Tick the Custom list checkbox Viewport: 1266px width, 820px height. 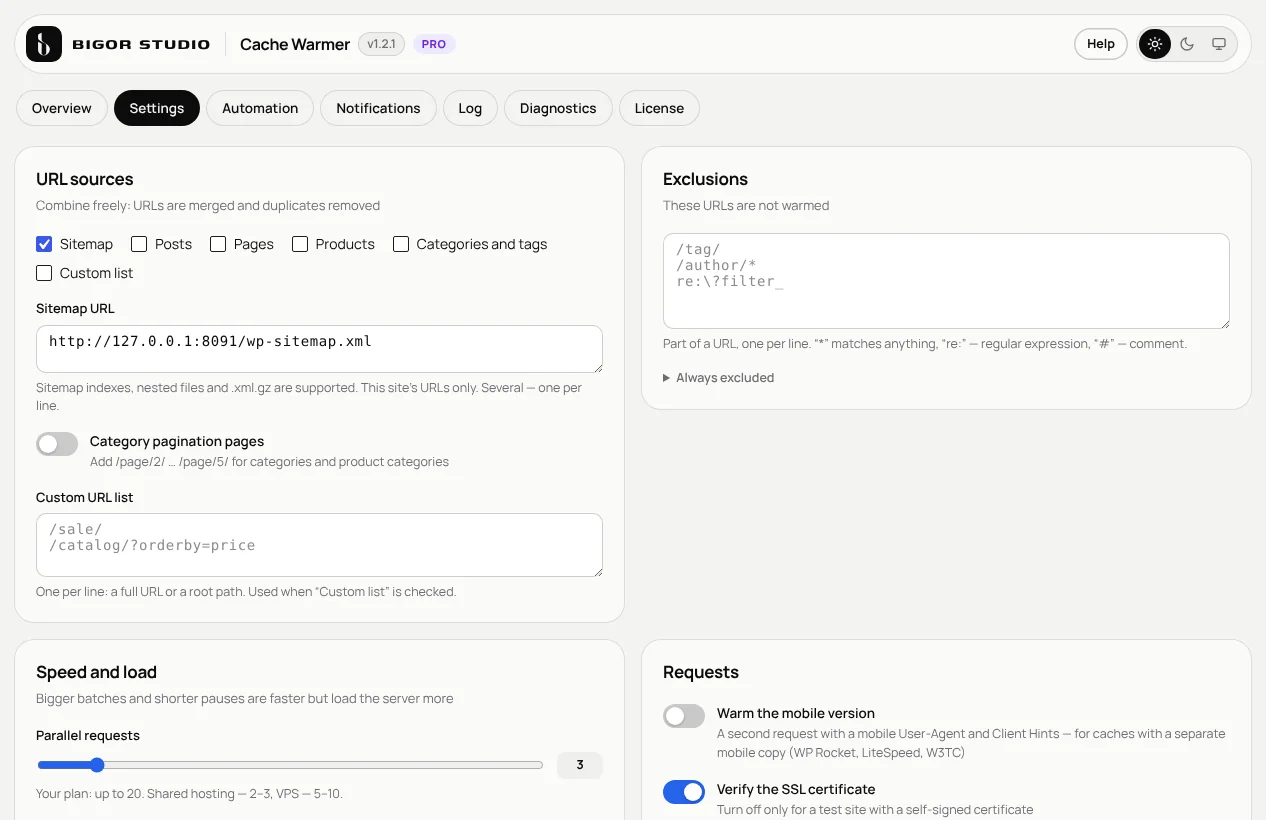coord(44,273)
